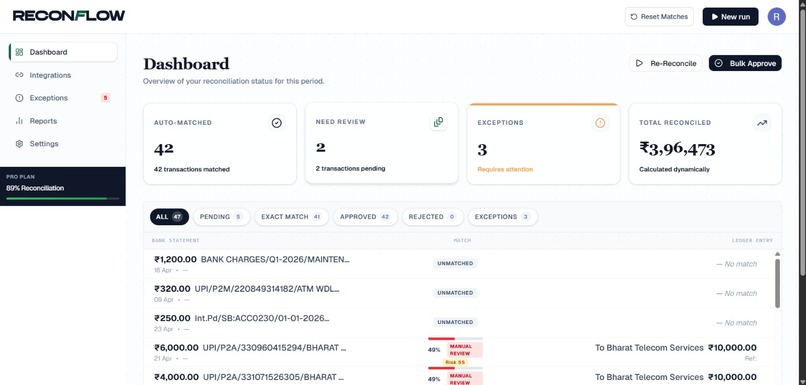
Task: Click Bulk Approve
Action: [745, 63]
